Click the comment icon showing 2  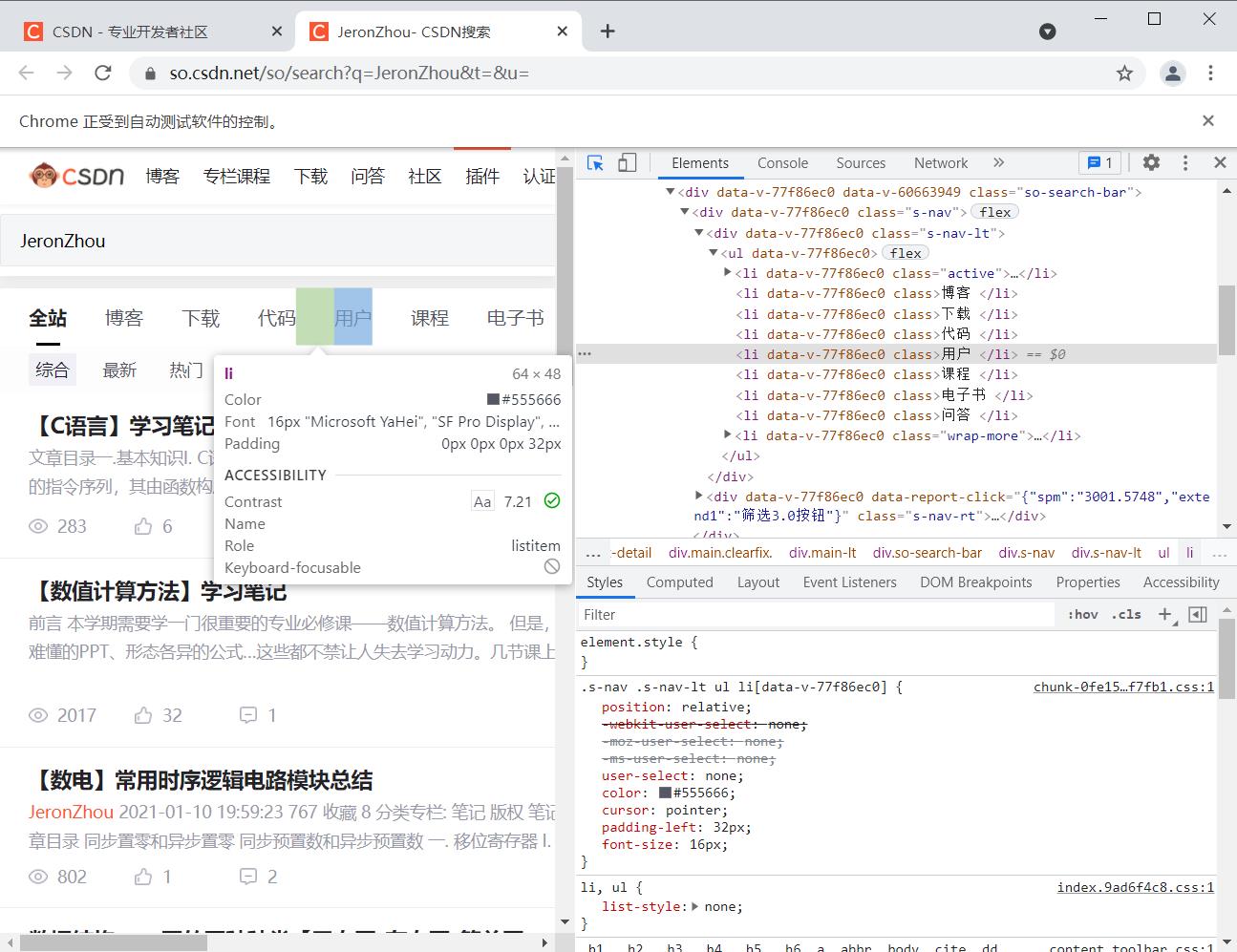coord(248,877)
